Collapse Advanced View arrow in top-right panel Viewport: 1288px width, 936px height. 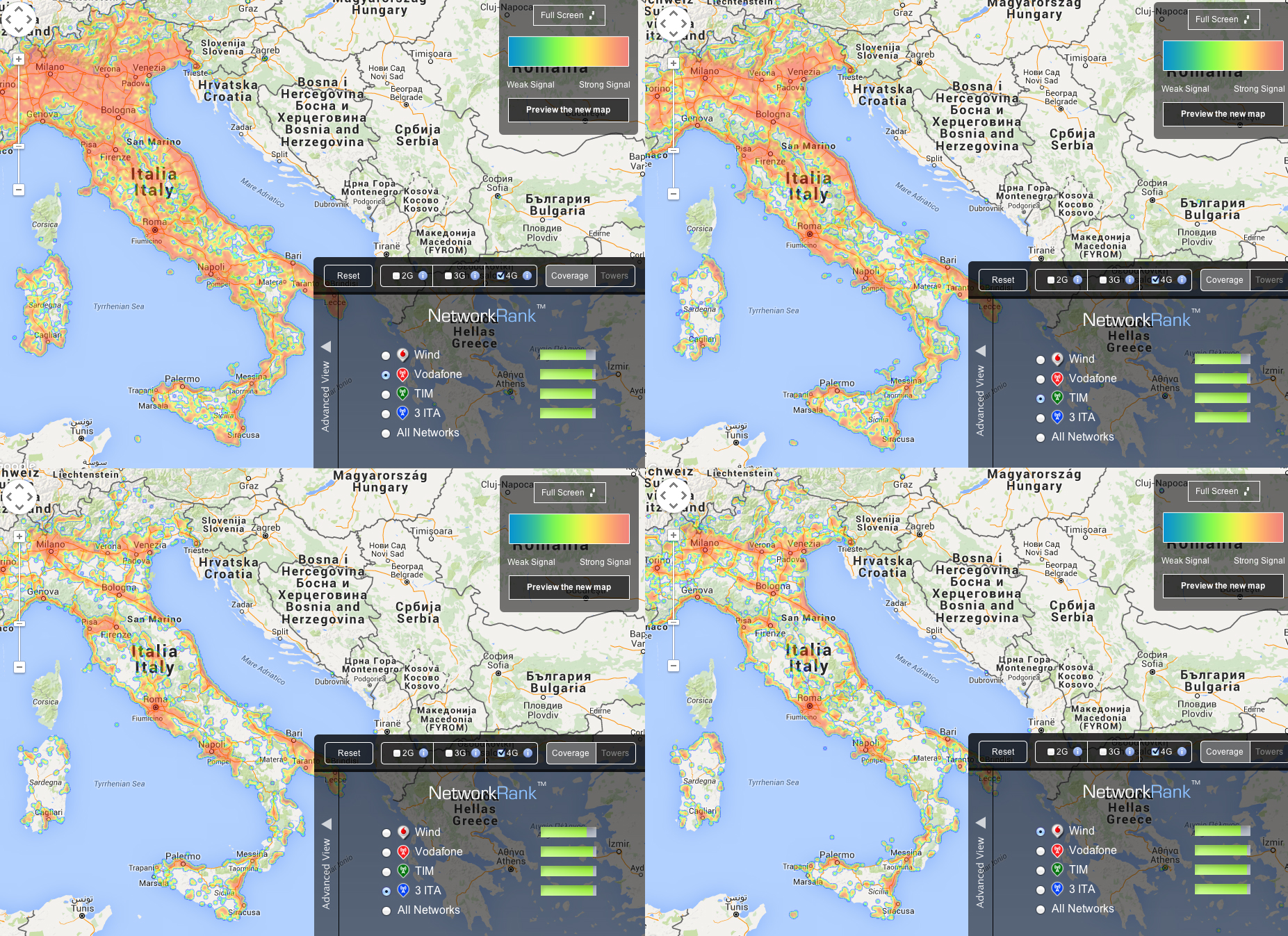980,350
